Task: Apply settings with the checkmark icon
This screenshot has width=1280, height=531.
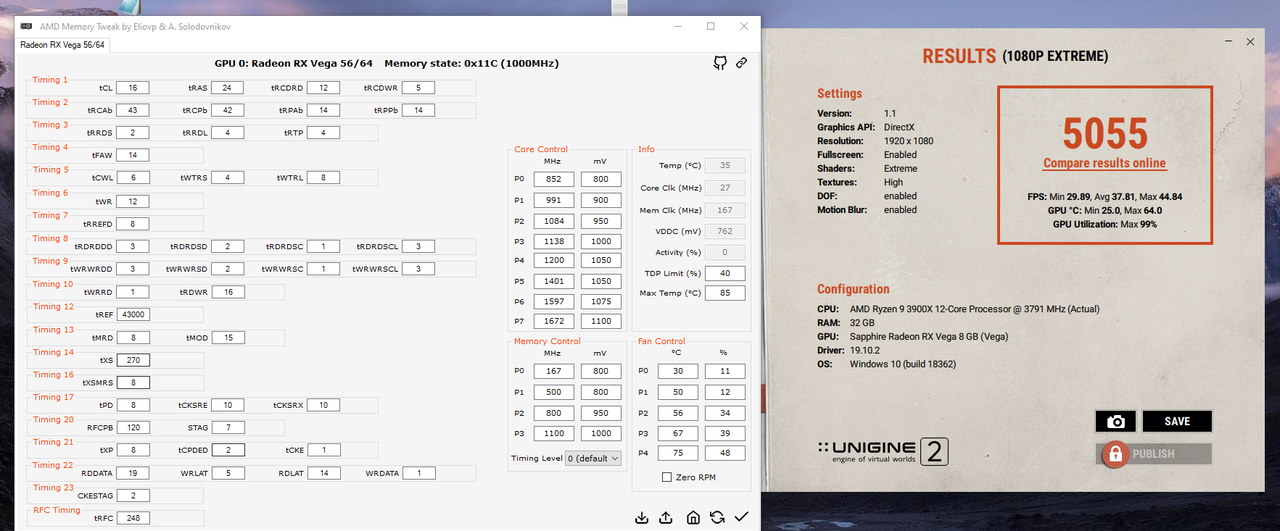Action: coord(741,517)
